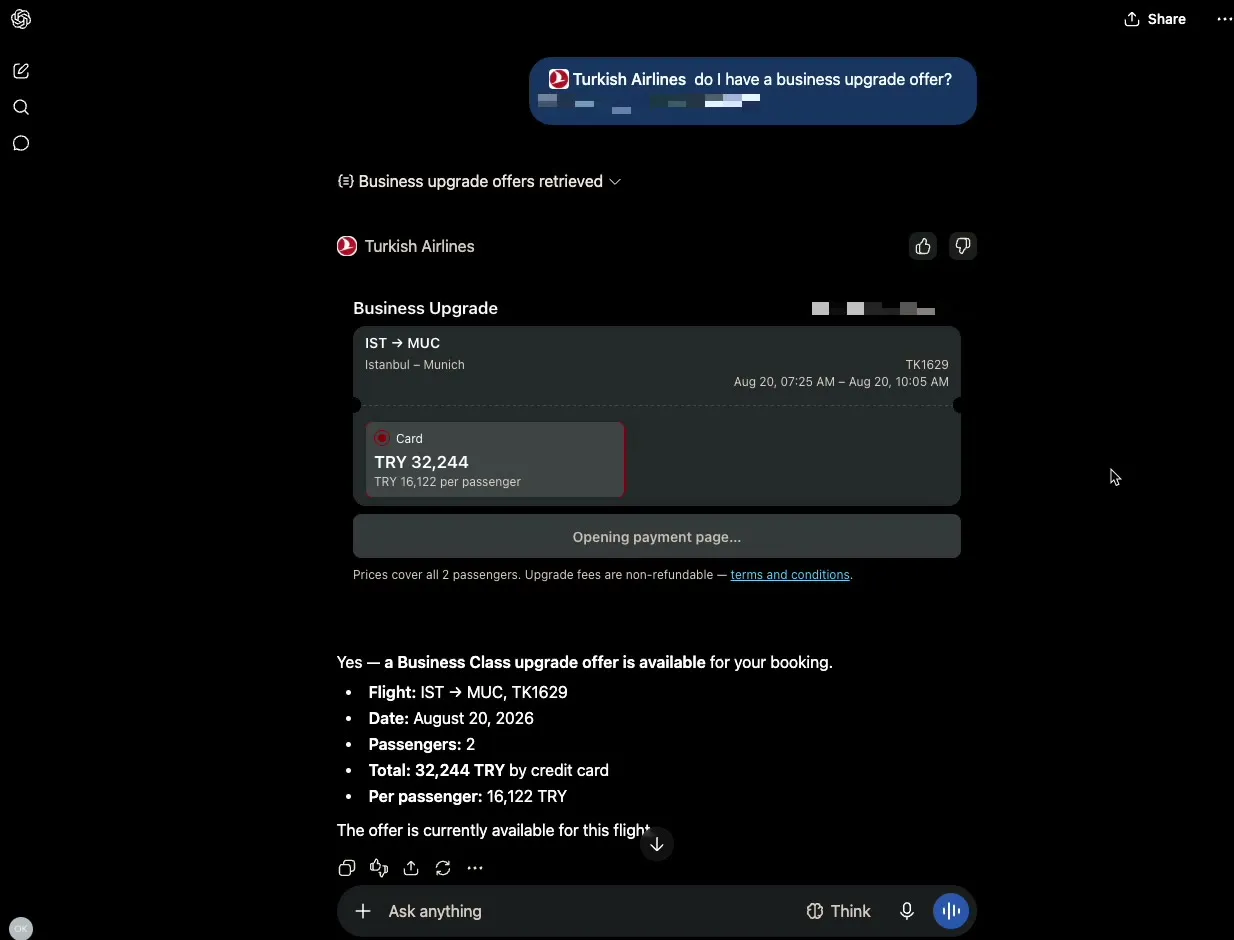Click the 'TRY 16,122 per passenger' text
Viewport: 1234px width, 940px height.
click(447, 482)
